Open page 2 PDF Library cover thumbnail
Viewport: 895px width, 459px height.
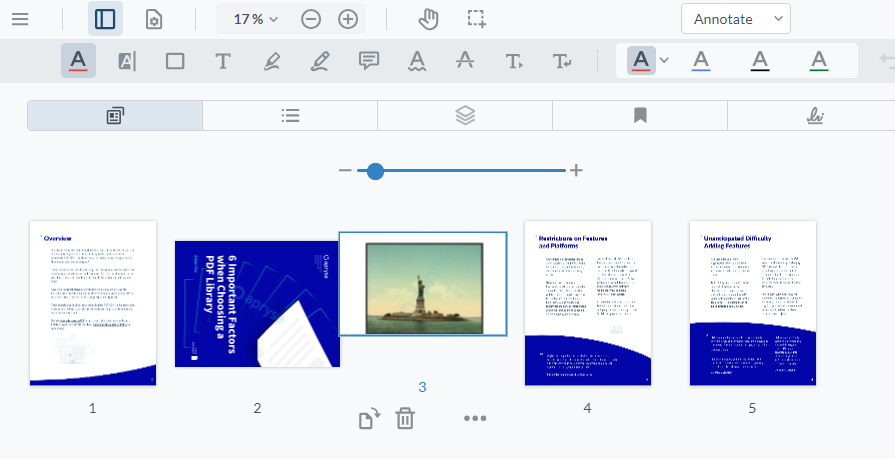[x=257, y=304]
